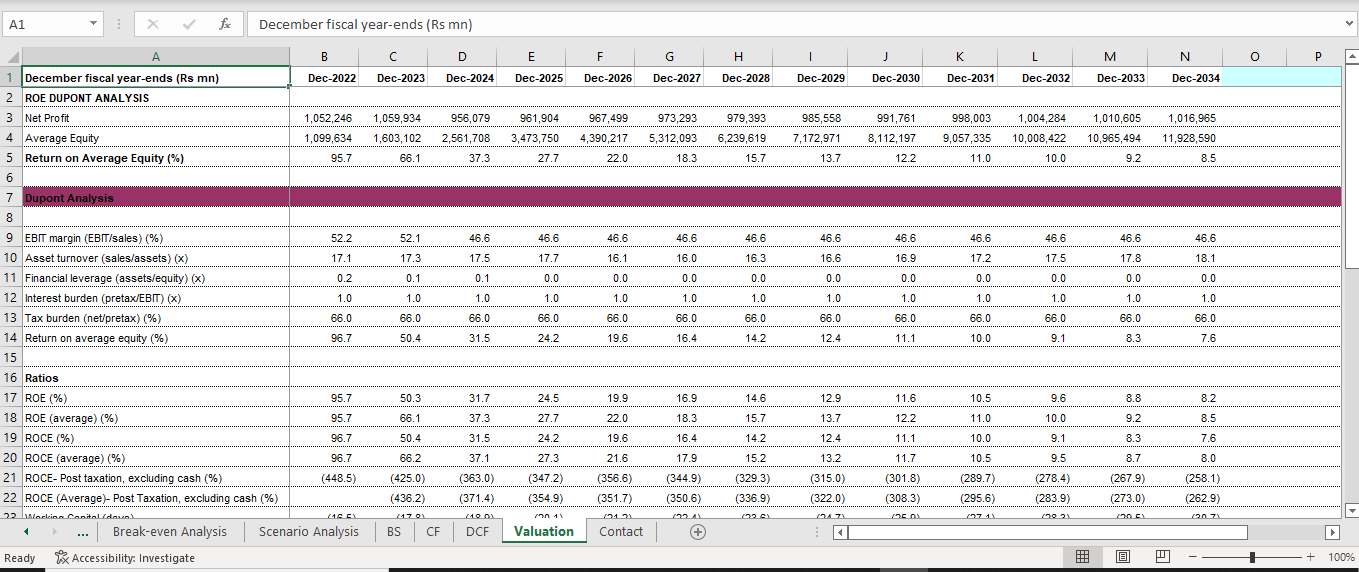Open the Contact sheet tab
The image size is (1359, 572).
[x=621, y=531]
